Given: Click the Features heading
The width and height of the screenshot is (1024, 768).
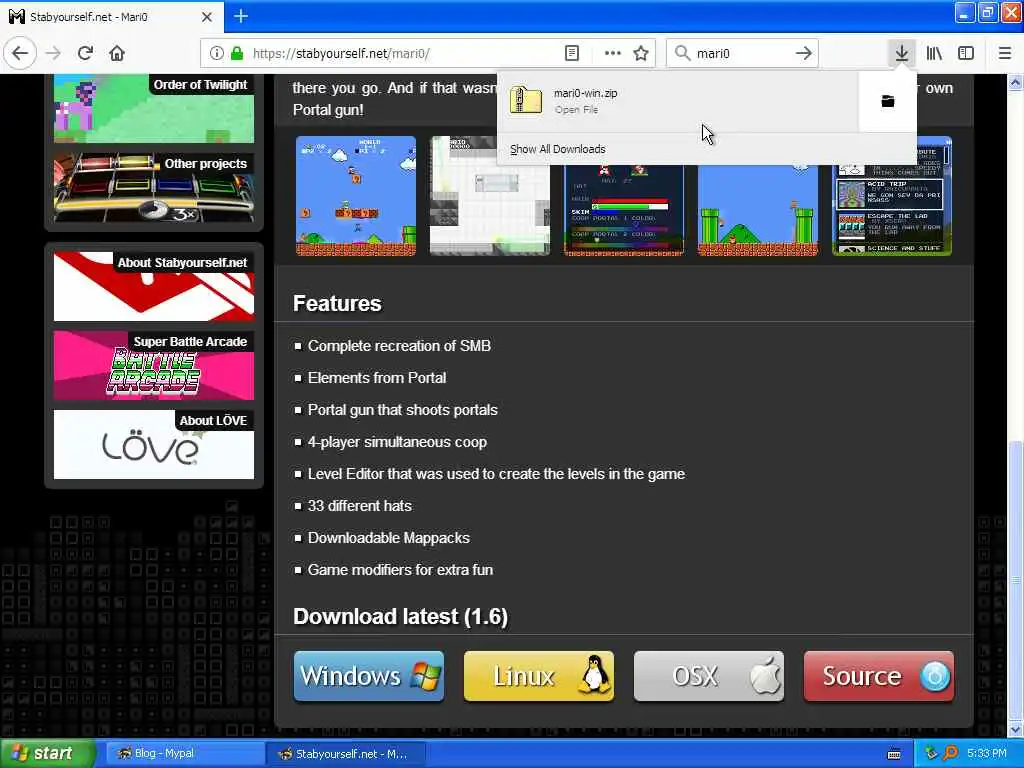Looking at the screenshot, I should coord(337,304).
